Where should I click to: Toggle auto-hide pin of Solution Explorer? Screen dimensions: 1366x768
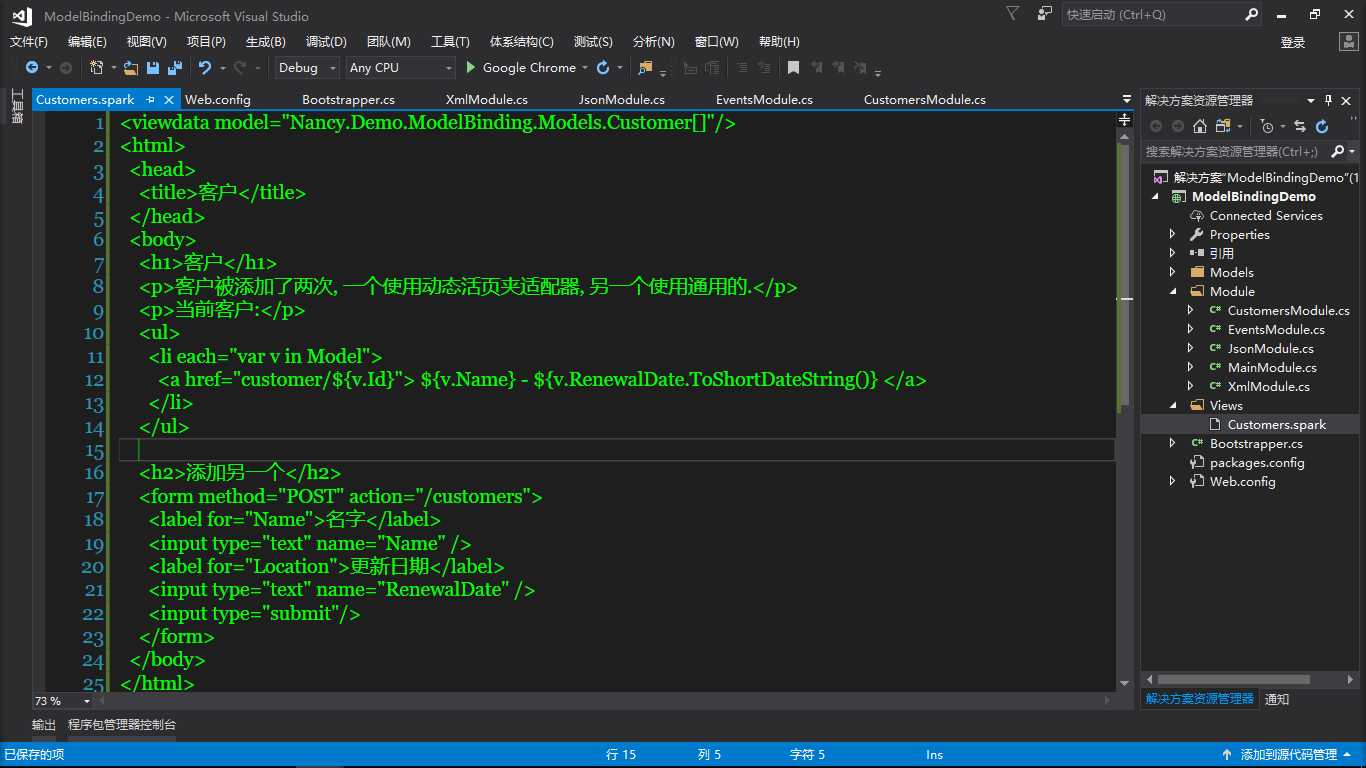coord(1329,100)
